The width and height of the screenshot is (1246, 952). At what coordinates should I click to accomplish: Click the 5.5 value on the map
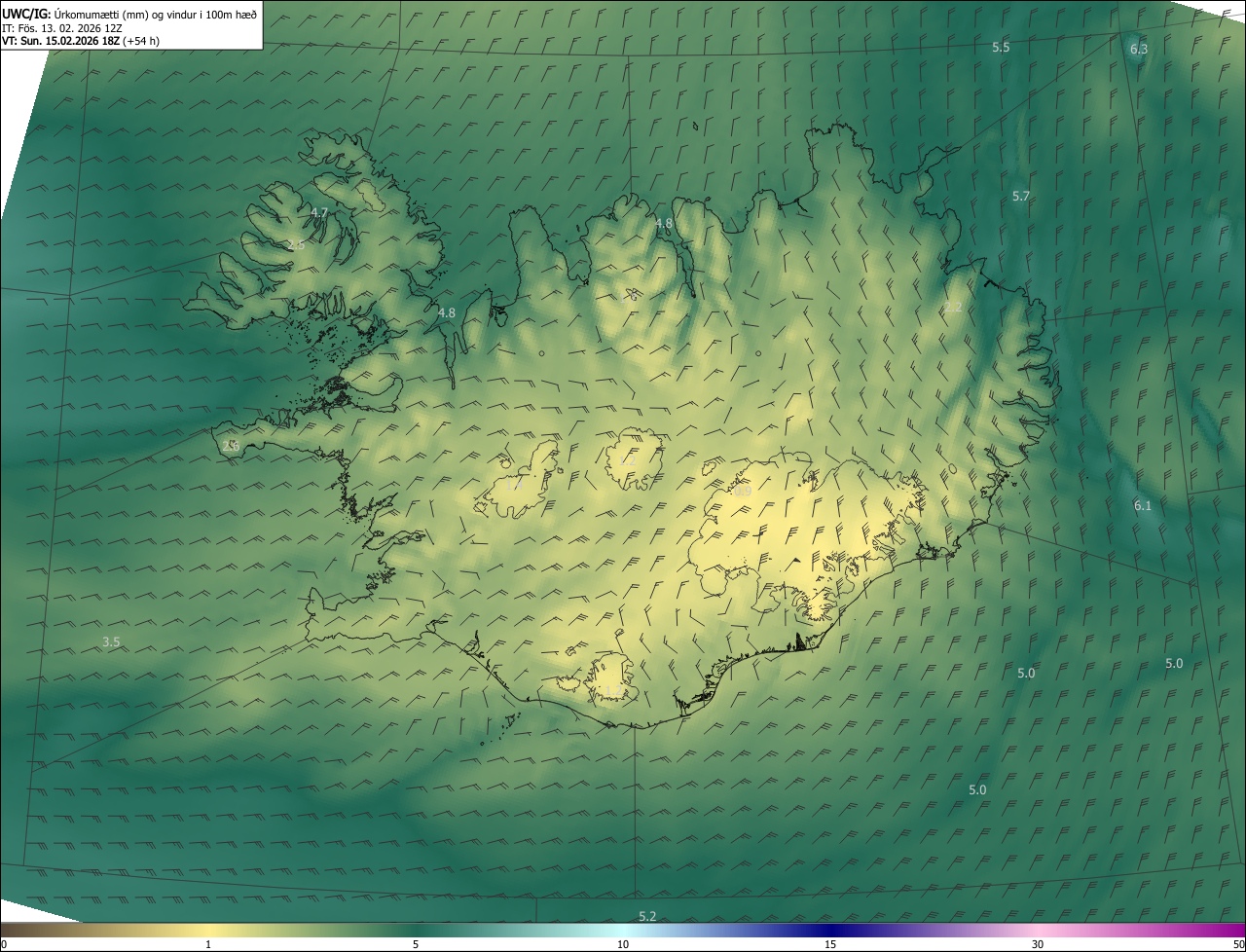click(1001, 48)
